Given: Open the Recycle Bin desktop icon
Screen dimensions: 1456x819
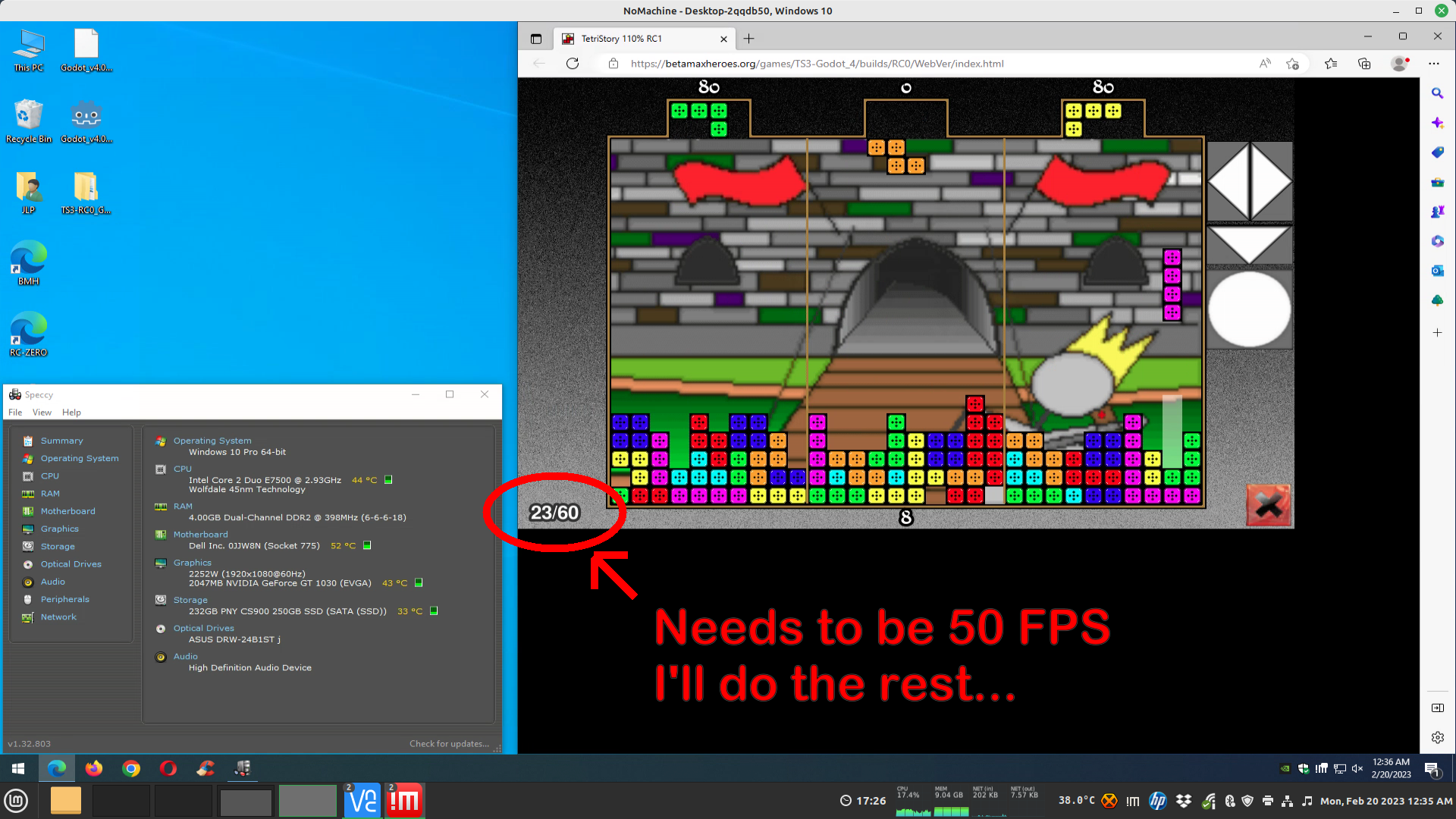Looking at the screenshot, I should [x=29, y=121].
